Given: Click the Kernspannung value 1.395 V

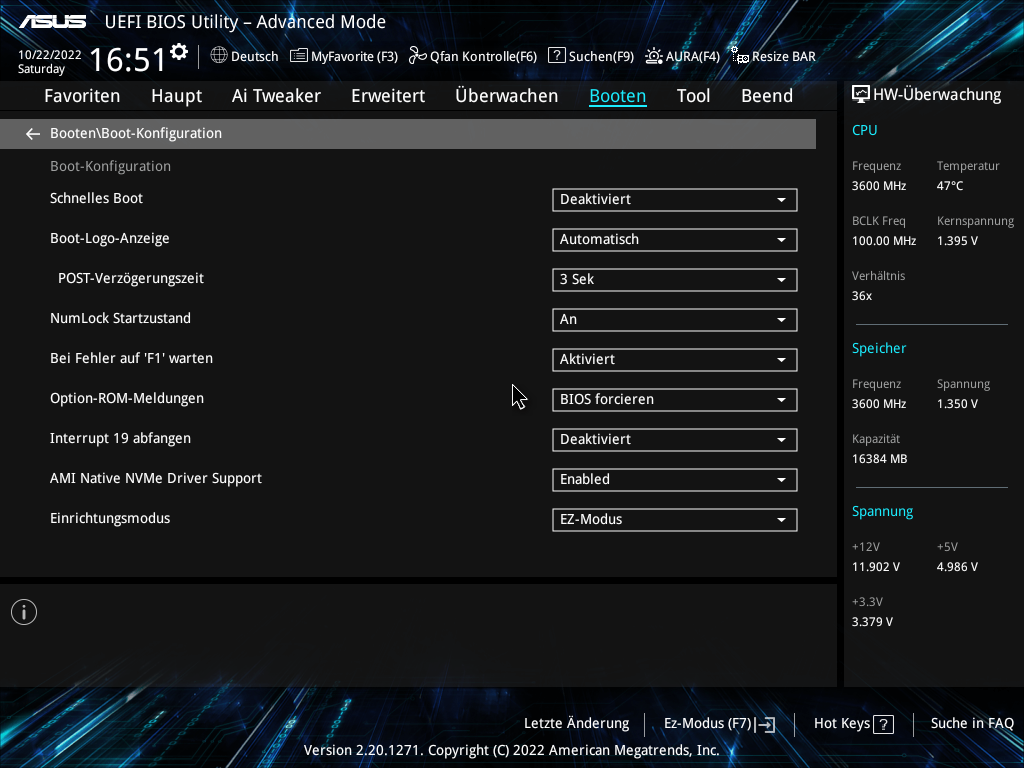Looking at the screenshot, I should [x=957, y=241].
